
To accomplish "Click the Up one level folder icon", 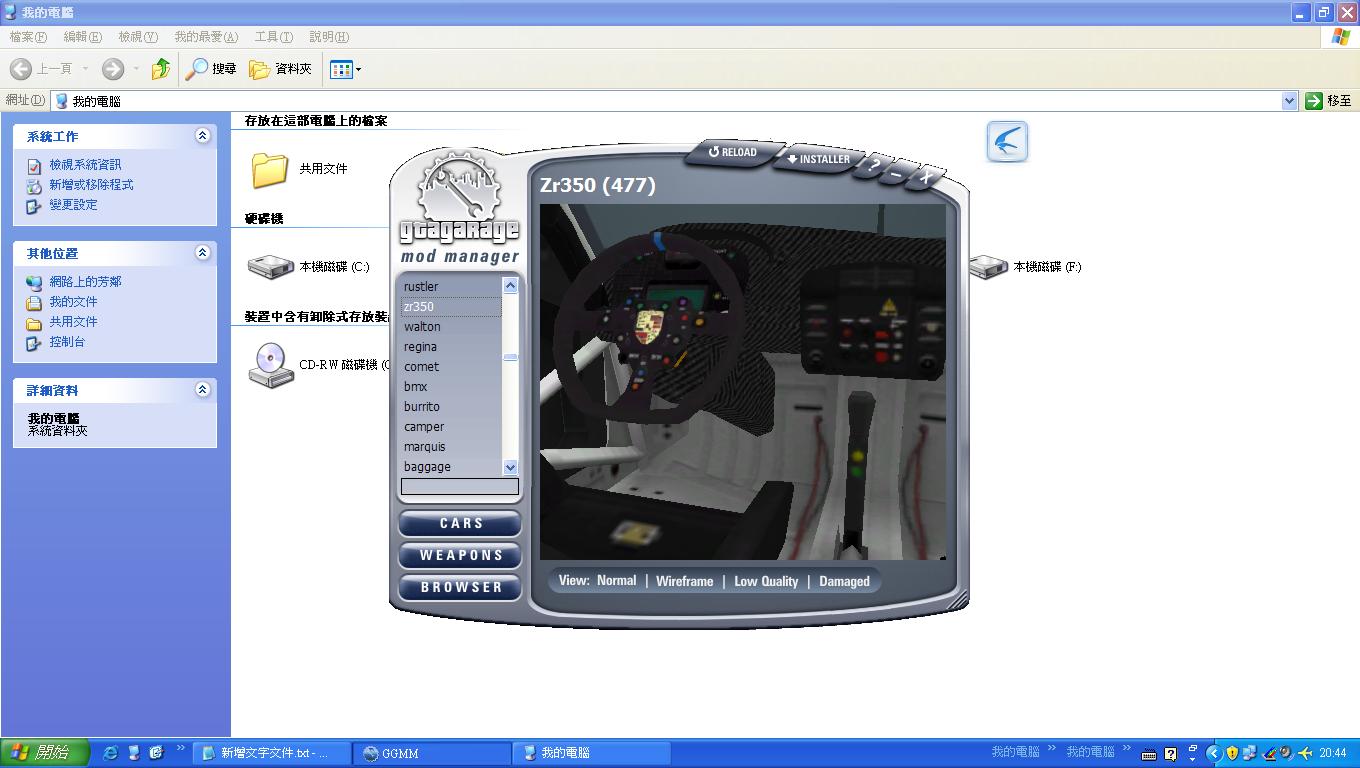I will coord(161,69).
